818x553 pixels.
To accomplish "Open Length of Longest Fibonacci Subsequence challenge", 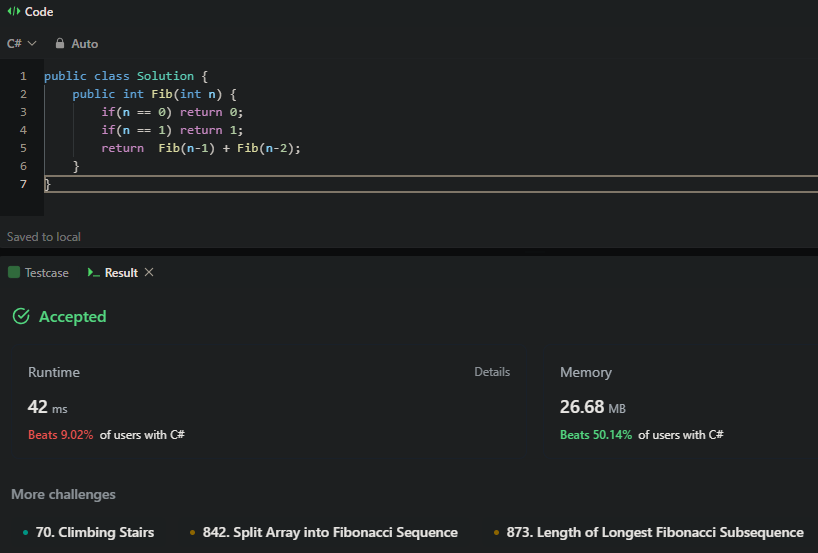I will pos(654,532).
